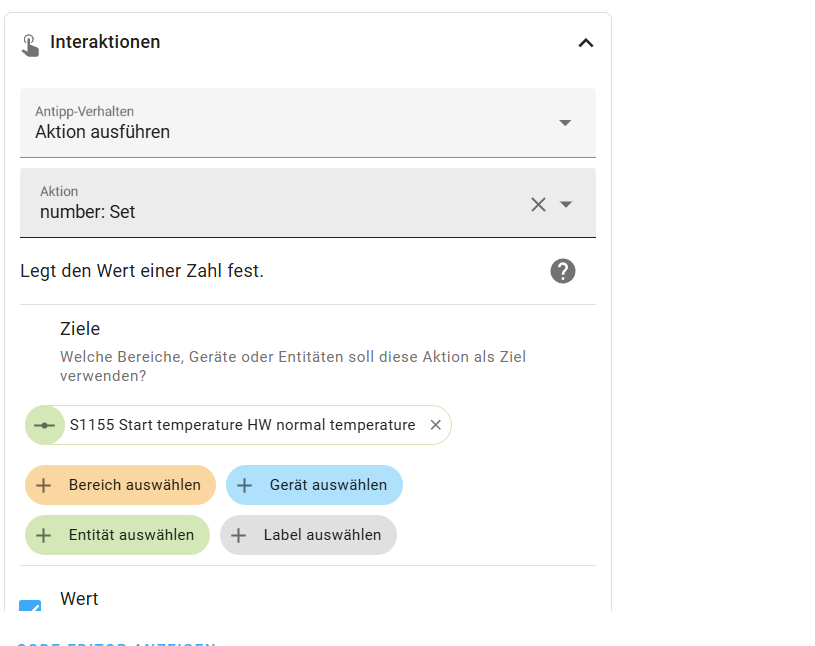Remove the S1155 Start temperature target
Screen dimensions: 815x646
[435, 425]
